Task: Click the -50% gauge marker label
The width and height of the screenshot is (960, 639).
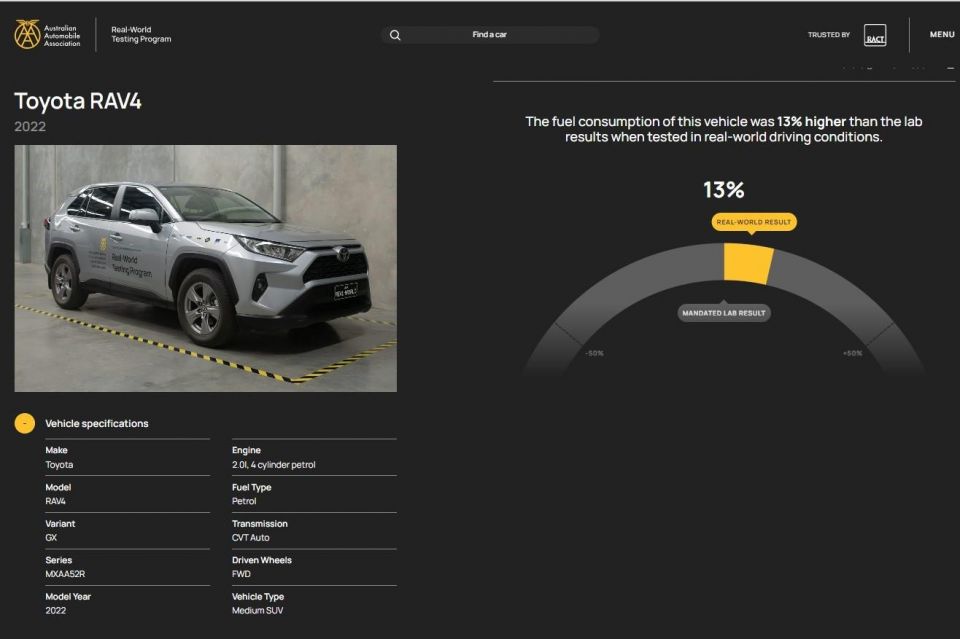Action: [594, 353]
